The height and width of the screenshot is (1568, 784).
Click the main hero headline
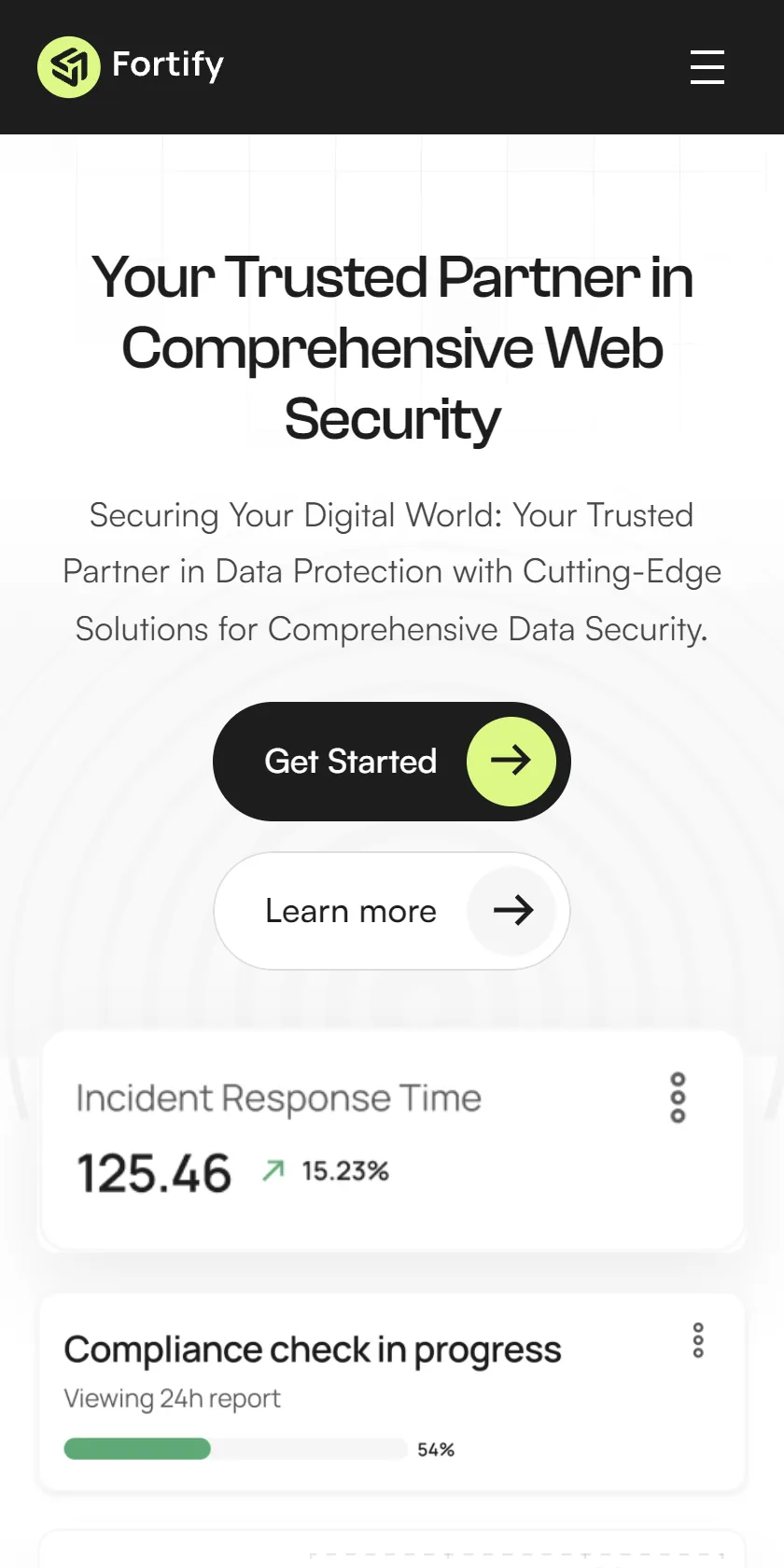[392, 348]
